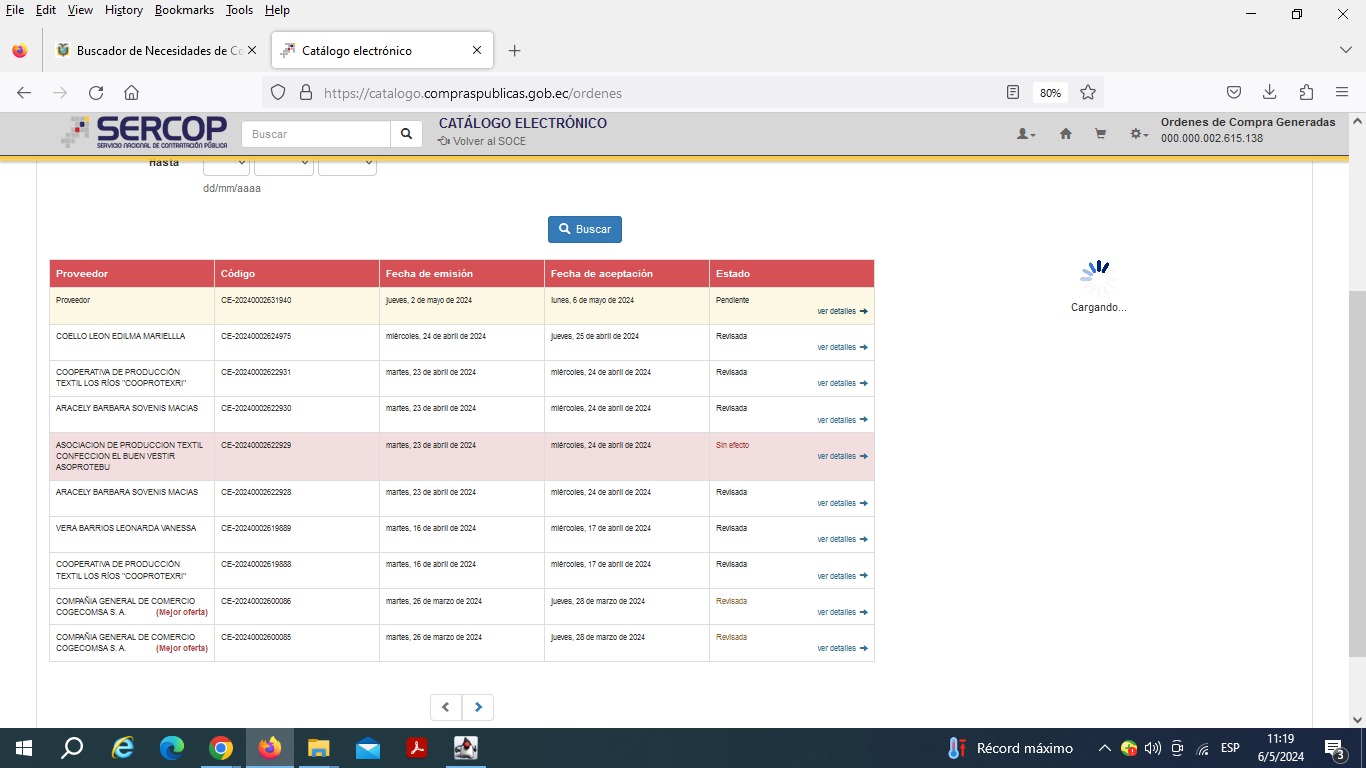Go to the catalog home icon
Image resolution: width=1366 pixels, height=768 pixels.
click(x=1066, y=134)
